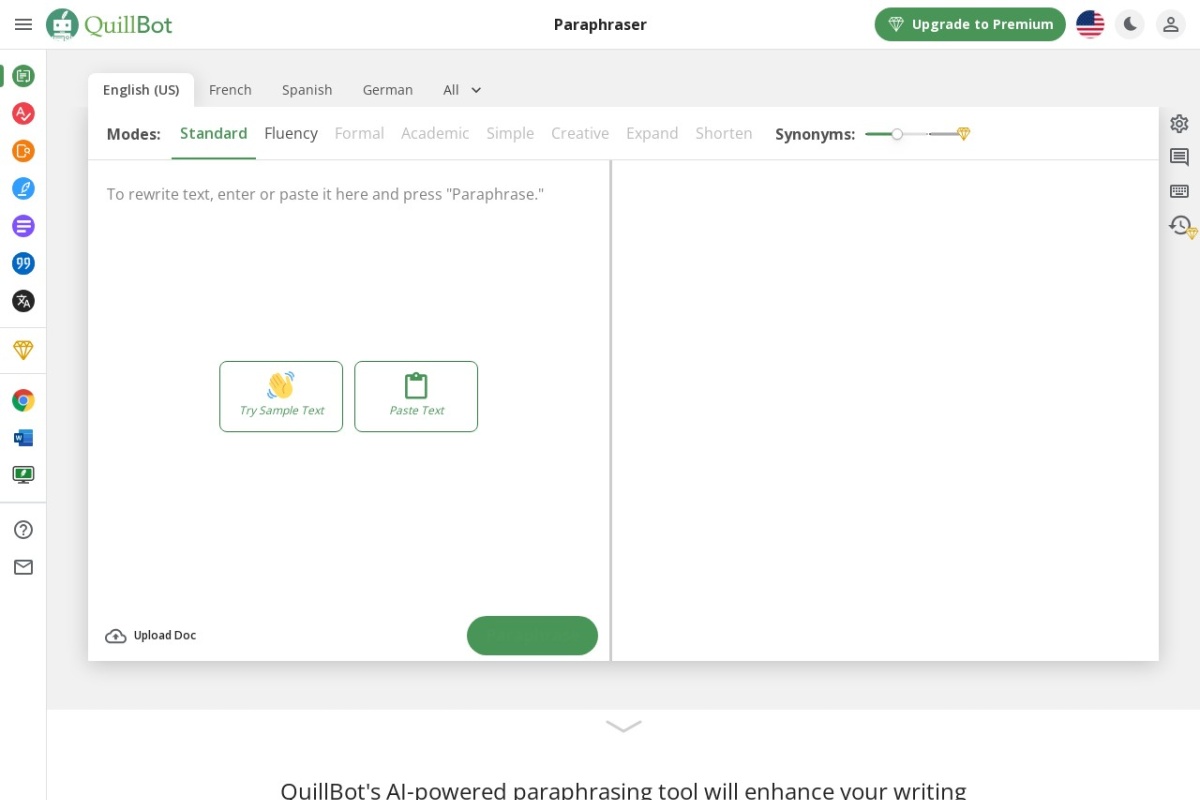Expand page content with down chevron
1200x800 pixels.
point(623,727)
